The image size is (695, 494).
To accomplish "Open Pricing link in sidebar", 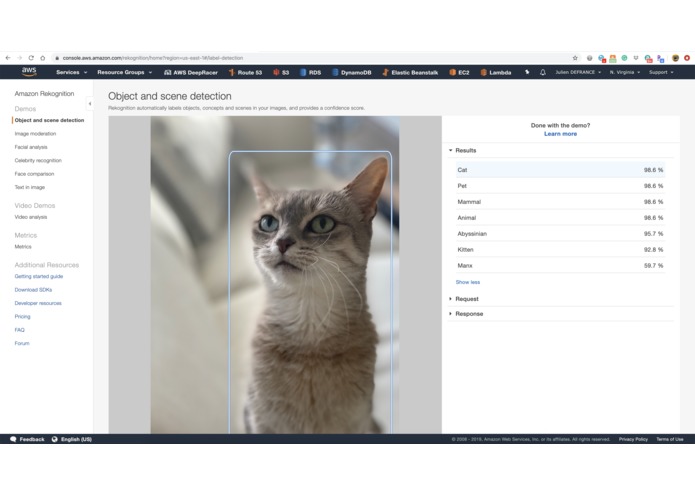I will pyautogui.click(x=23, y=316).
